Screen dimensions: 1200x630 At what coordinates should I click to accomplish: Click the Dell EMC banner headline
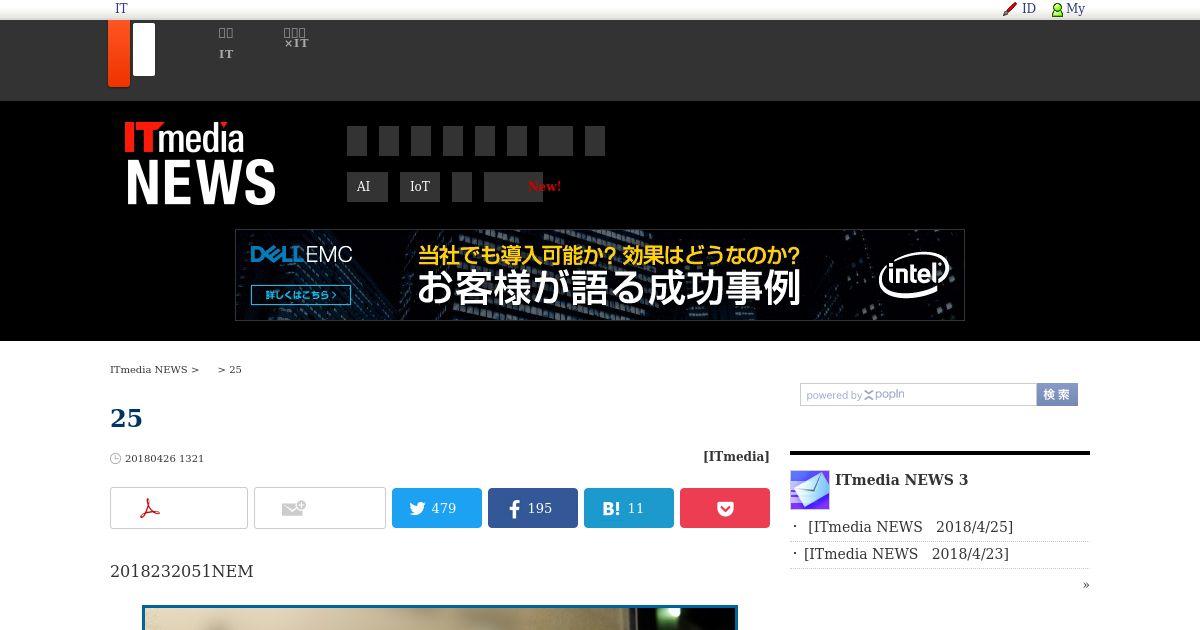[609, 275]
